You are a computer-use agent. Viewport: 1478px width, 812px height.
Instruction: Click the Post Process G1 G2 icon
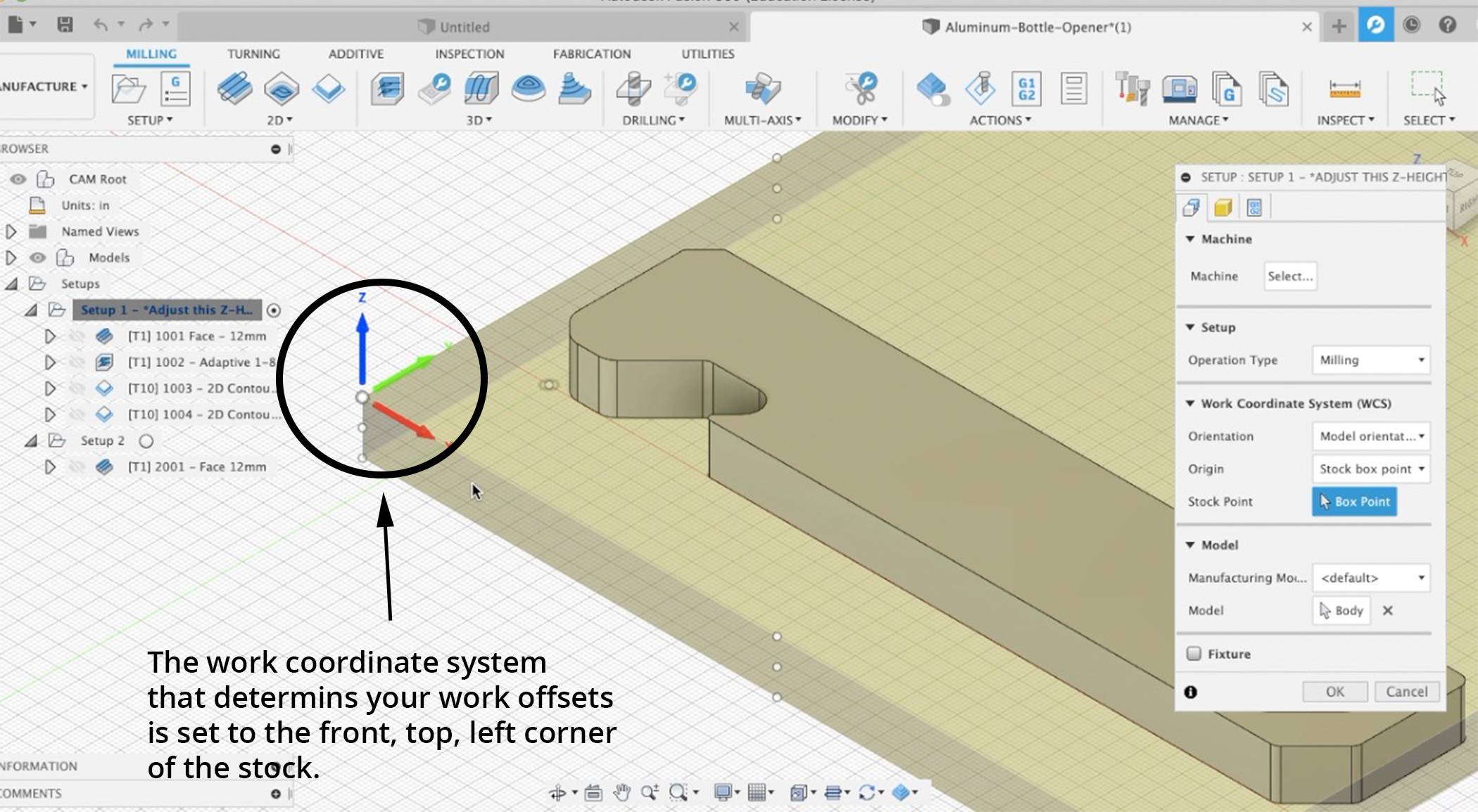tap(1026, 89)
